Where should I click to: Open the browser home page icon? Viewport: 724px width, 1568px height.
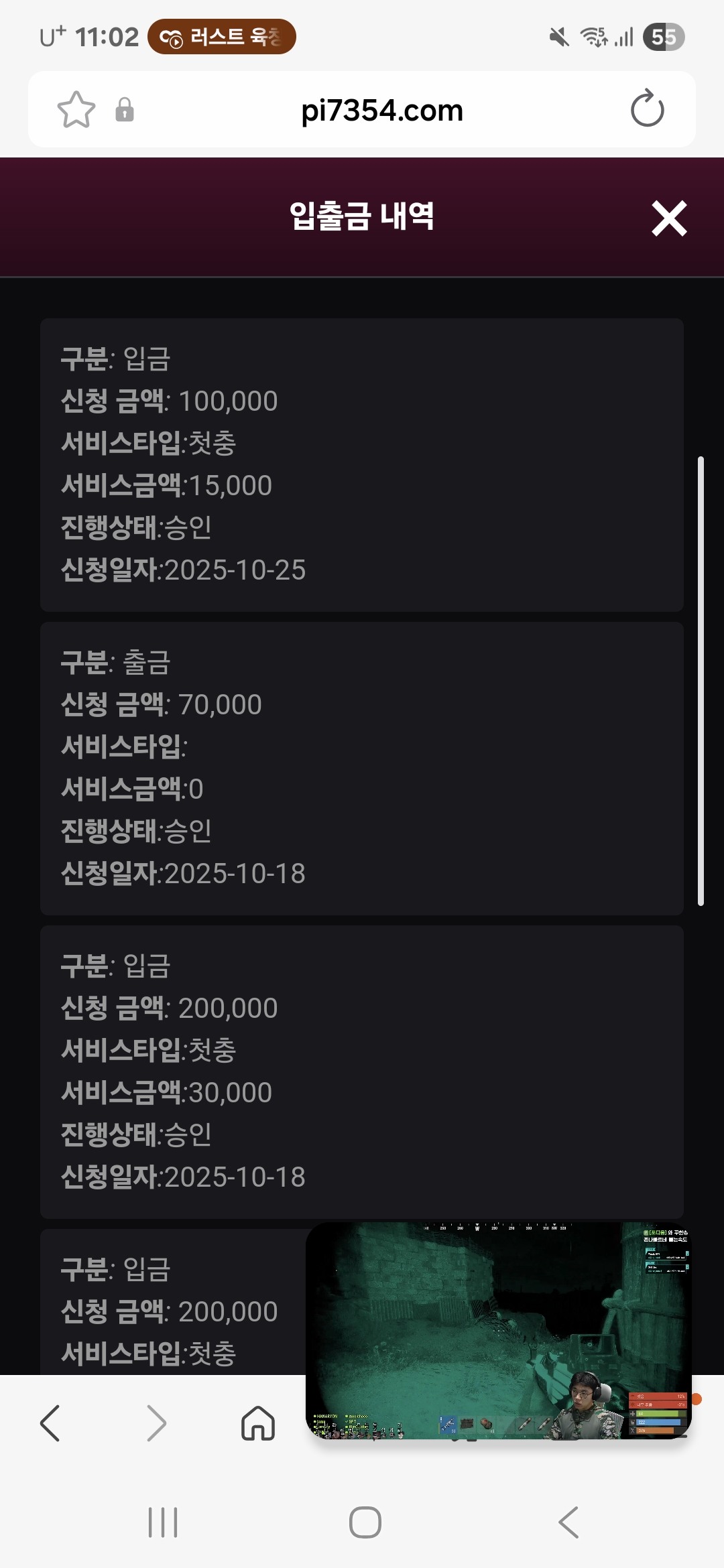click(x=258, y=1423)
